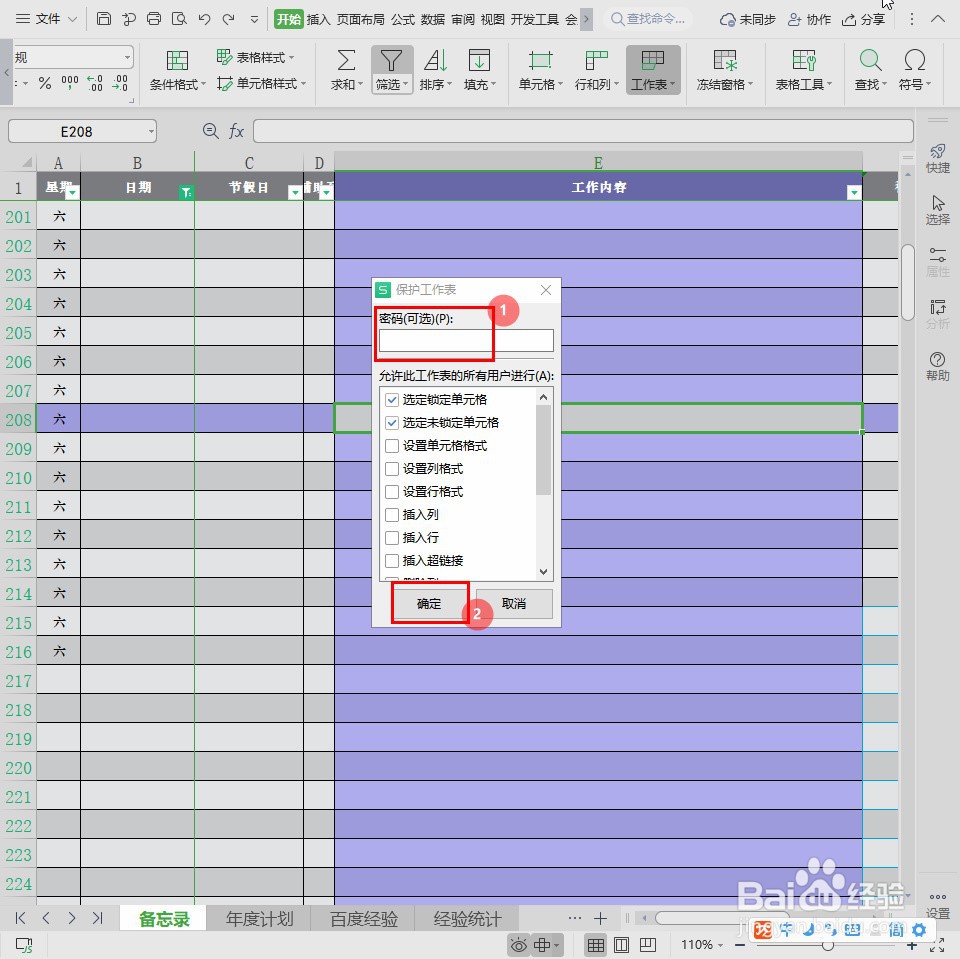
Task: Expand the Name Box dropdown arrow
Action: pyautogui.click(x=151, y=131)
